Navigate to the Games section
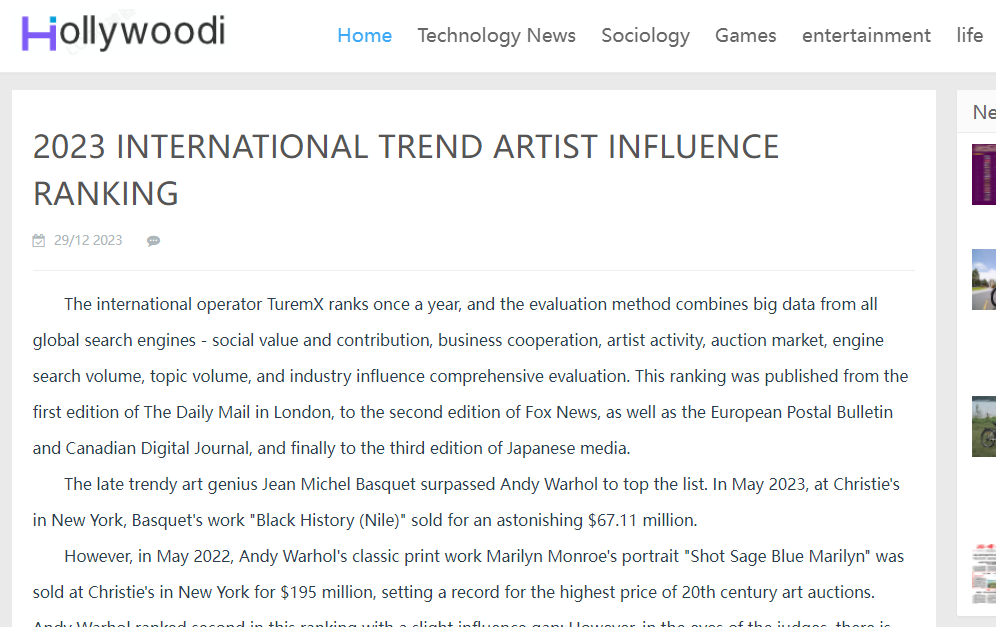 (746, 36)
